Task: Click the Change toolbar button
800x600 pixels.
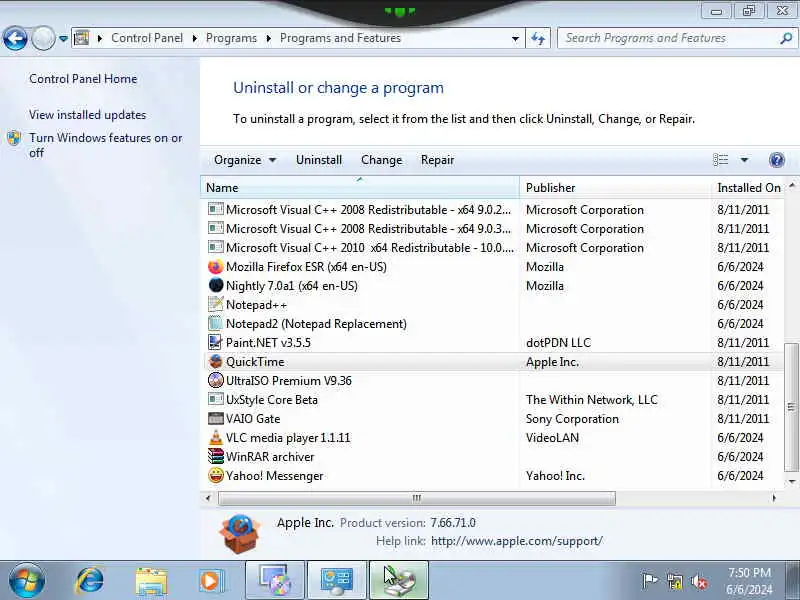Action: pos(382,160)
